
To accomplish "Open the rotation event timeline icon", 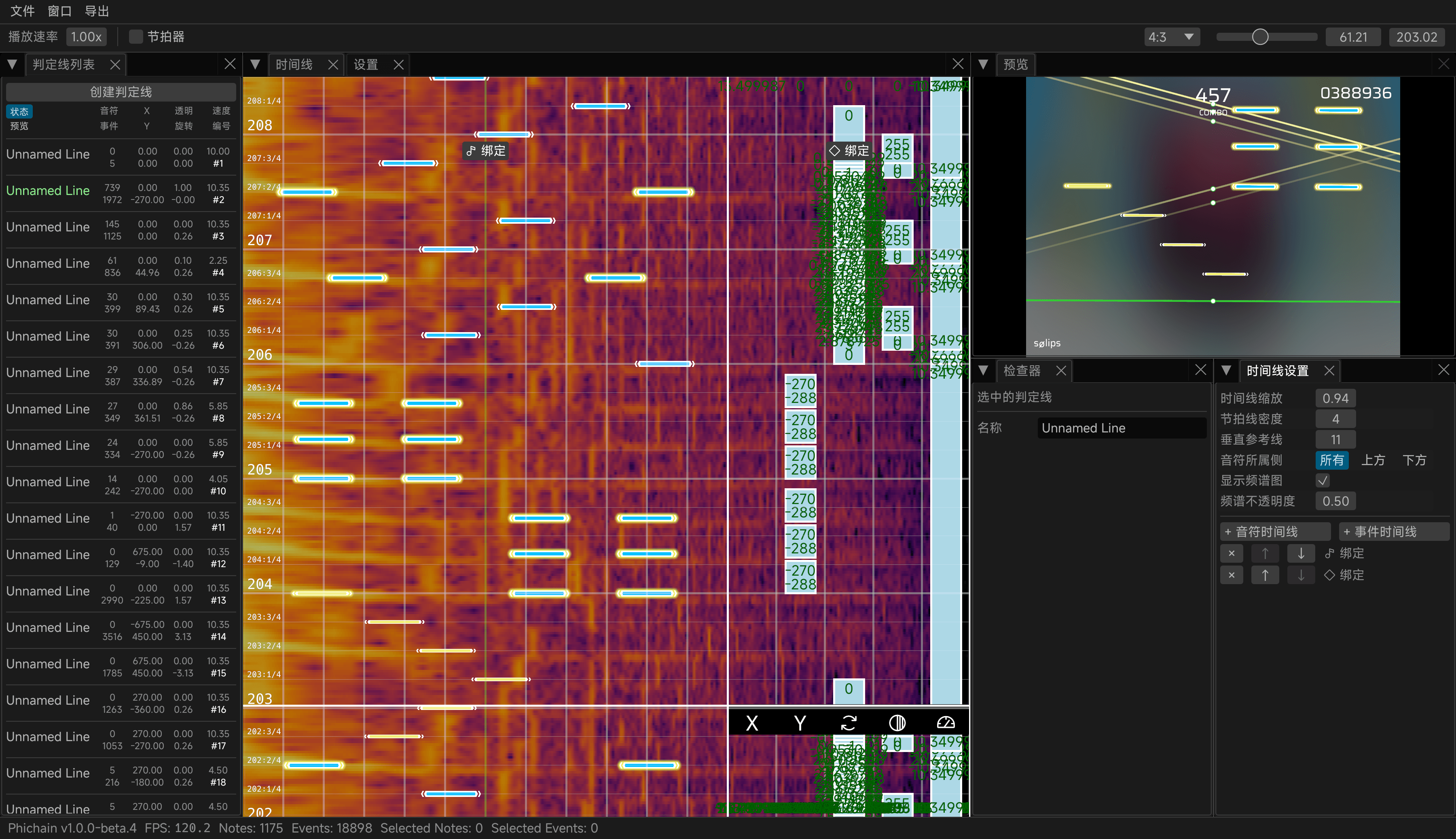I will point(849,722).
